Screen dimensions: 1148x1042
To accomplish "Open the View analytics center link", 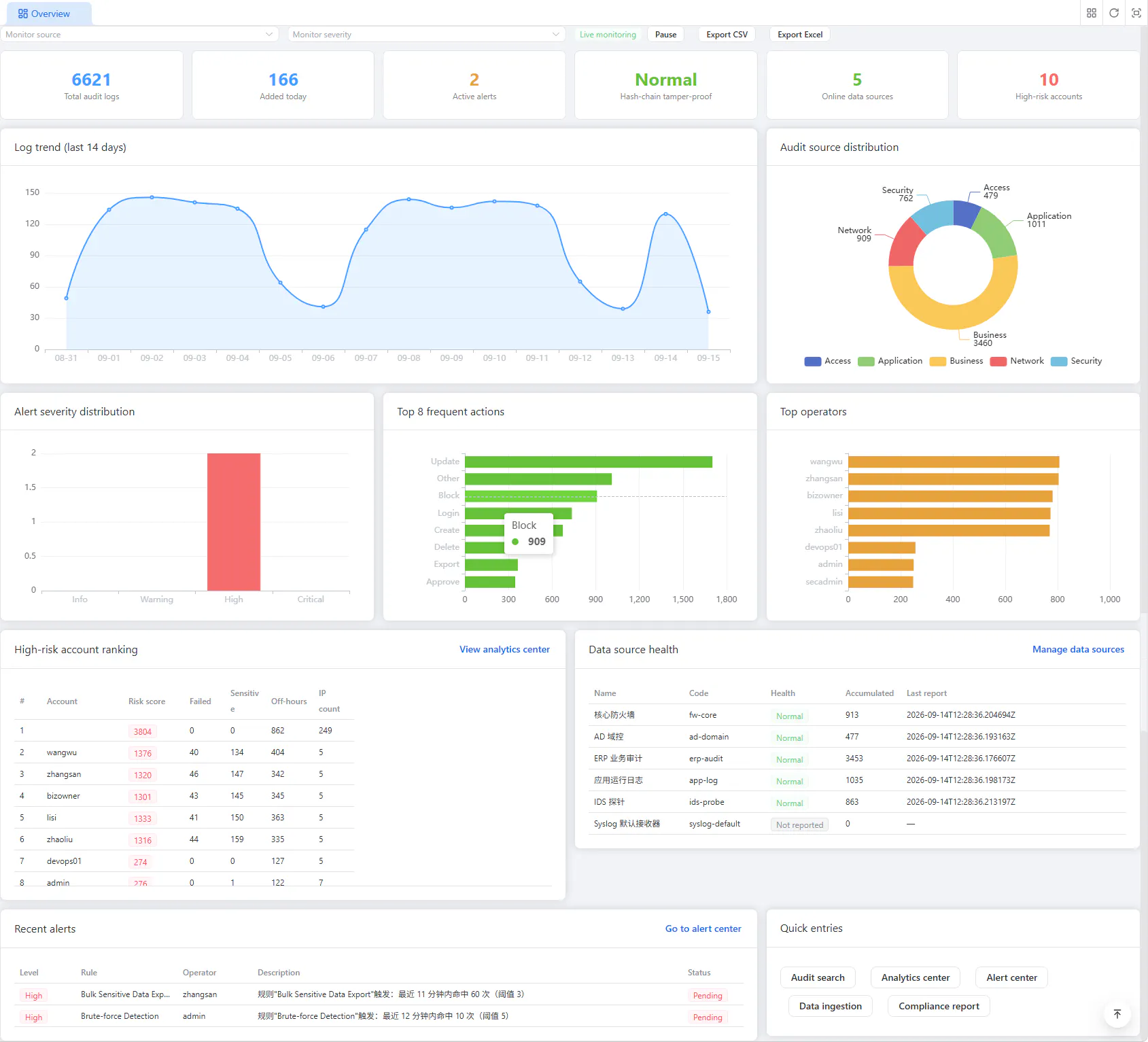I will 504,650.
